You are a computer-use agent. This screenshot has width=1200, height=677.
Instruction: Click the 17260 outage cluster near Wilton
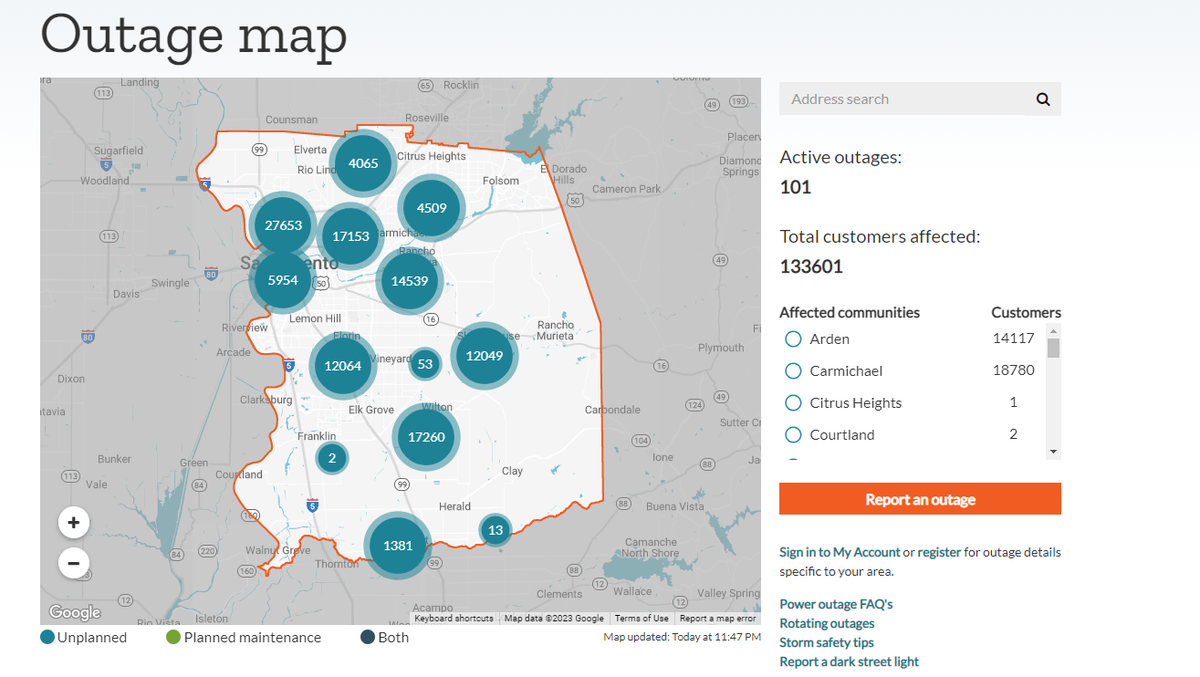point(426,437)
